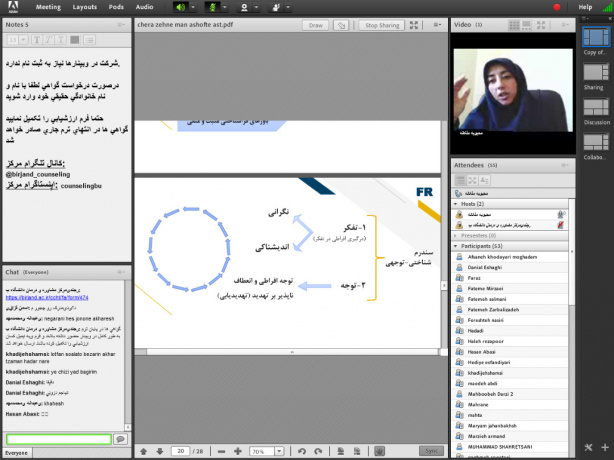Open the Meeting menu
The image size is (614, 460).
(48, 7)
